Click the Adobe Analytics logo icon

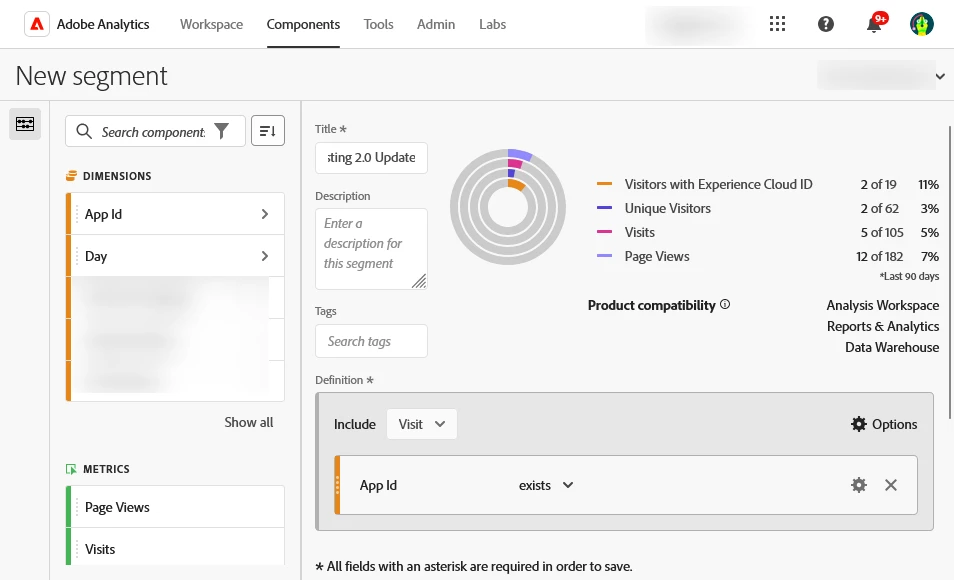coord(37,24)
